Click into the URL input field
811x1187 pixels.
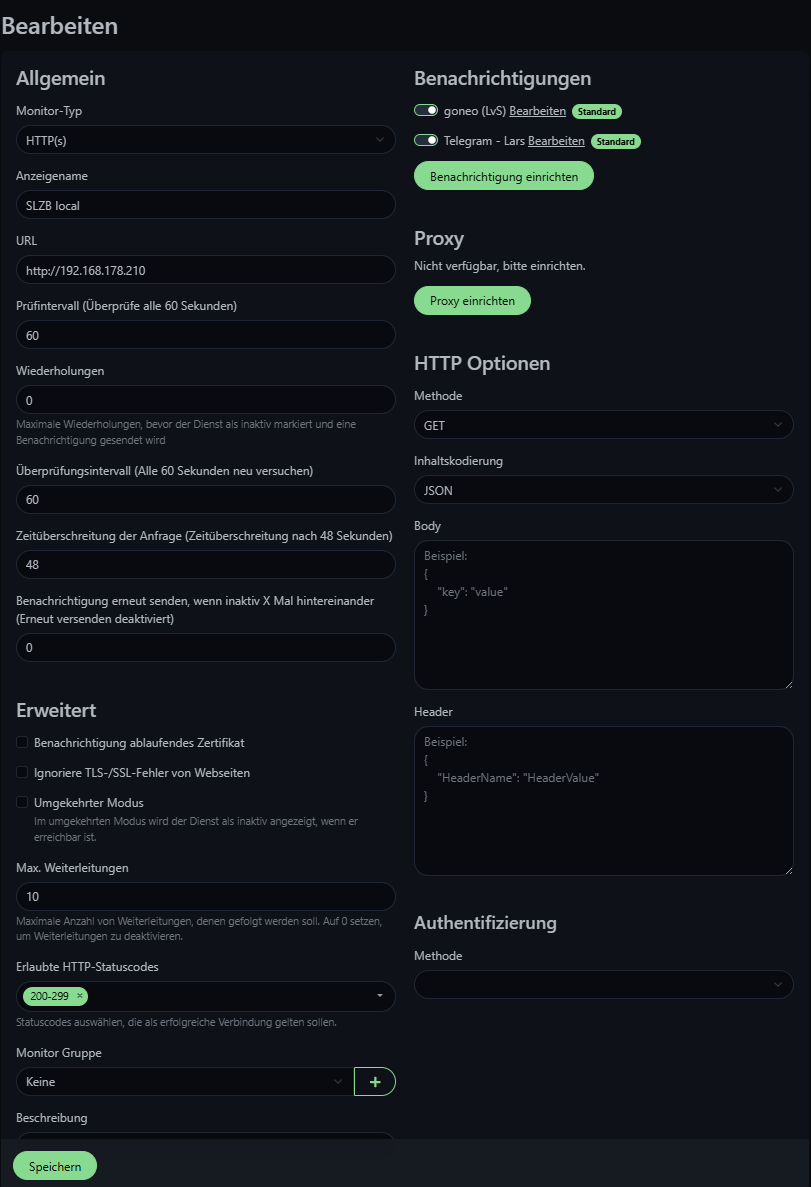pyautogui.click(x=205, y=270)
